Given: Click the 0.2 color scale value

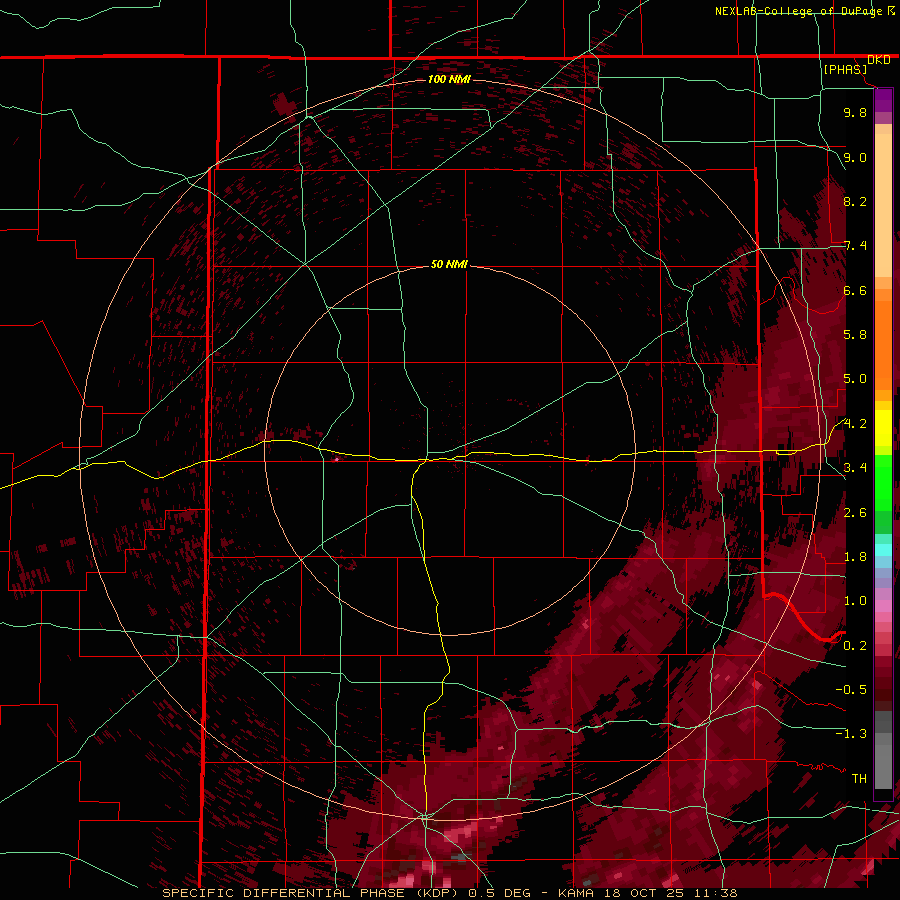Looking at the screenshot, I should point(855,646).
